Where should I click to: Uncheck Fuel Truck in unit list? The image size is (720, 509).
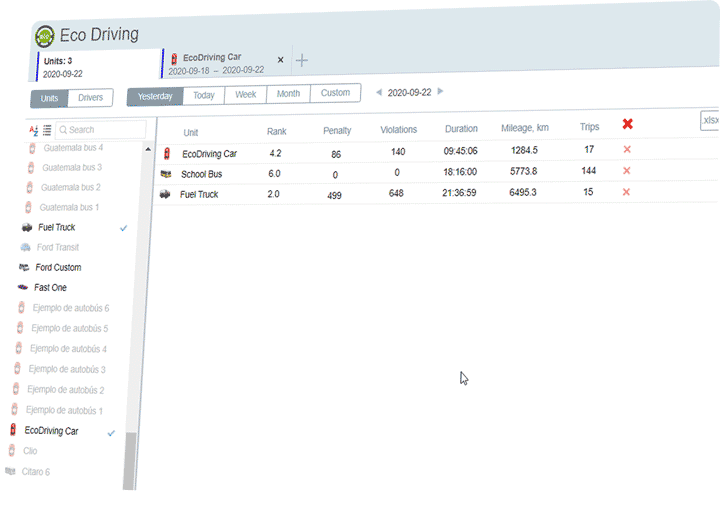click(x=123, y=228)
